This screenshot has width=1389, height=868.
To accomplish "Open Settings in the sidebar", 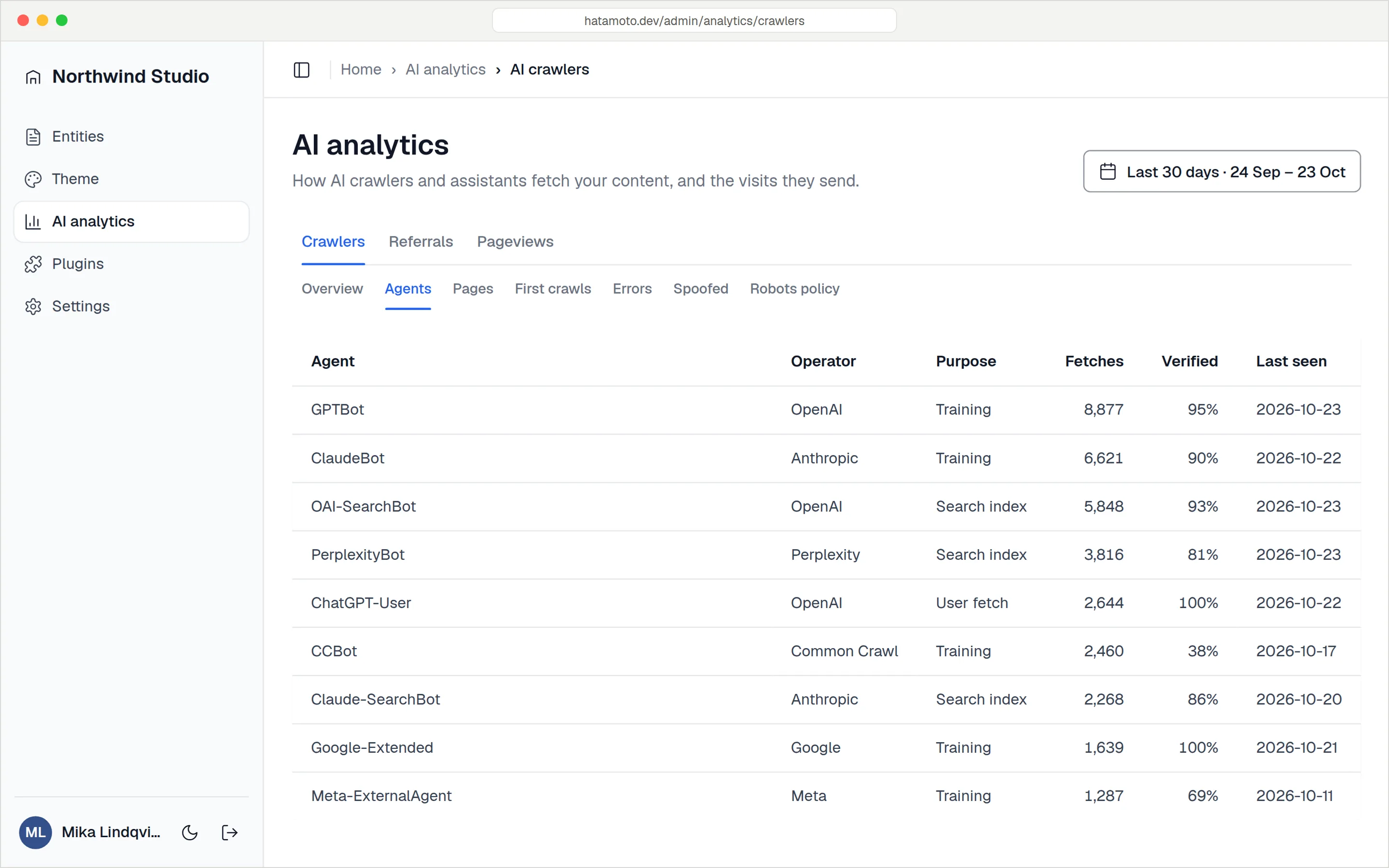I will pos(132,307).
